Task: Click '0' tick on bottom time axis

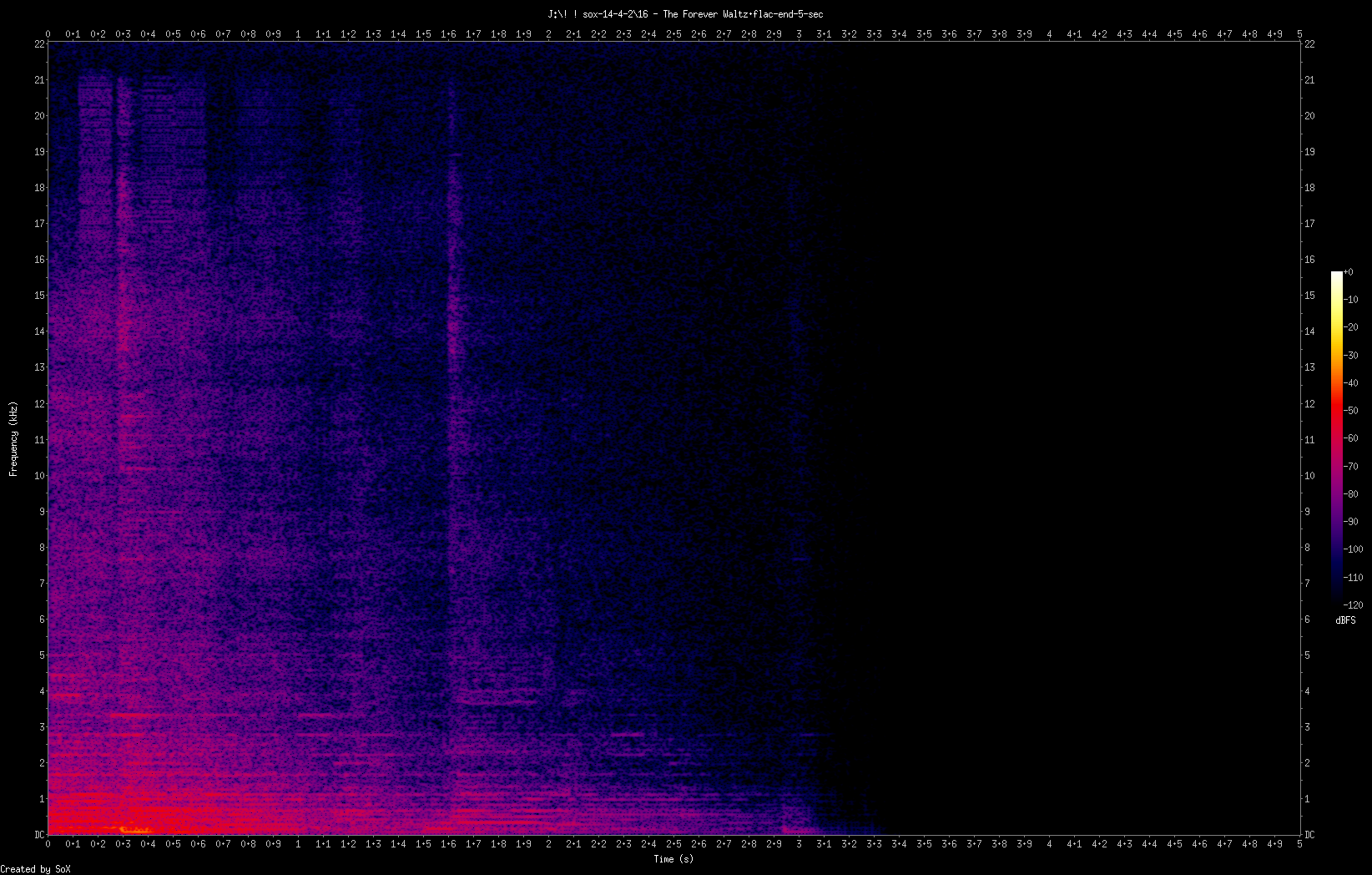Action: point(48,844)
